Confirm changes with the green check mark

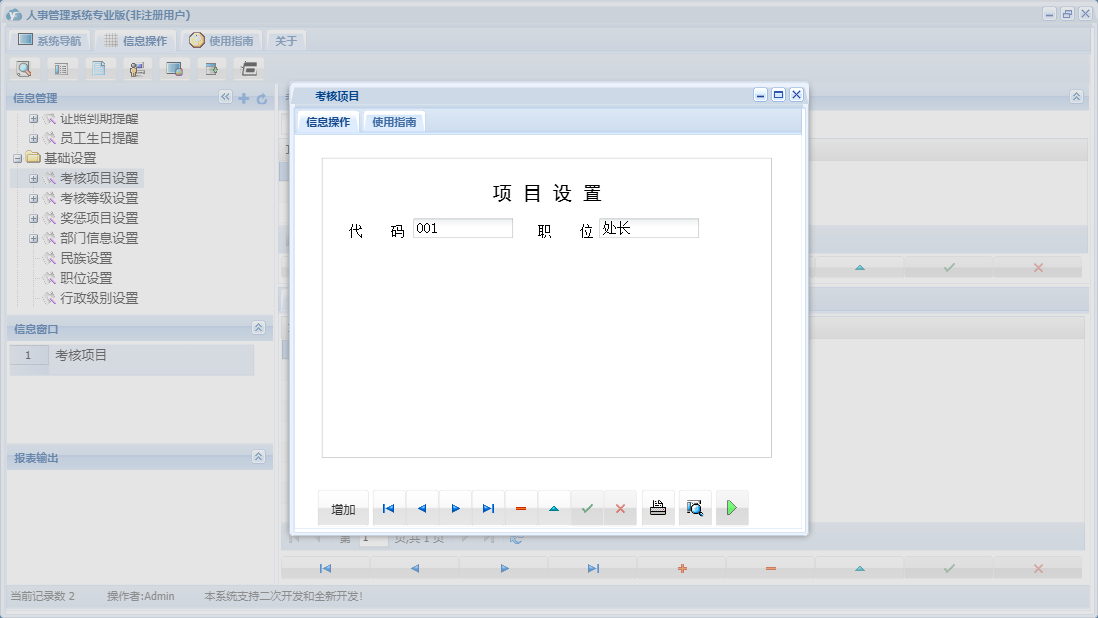(x=587, y=507)
